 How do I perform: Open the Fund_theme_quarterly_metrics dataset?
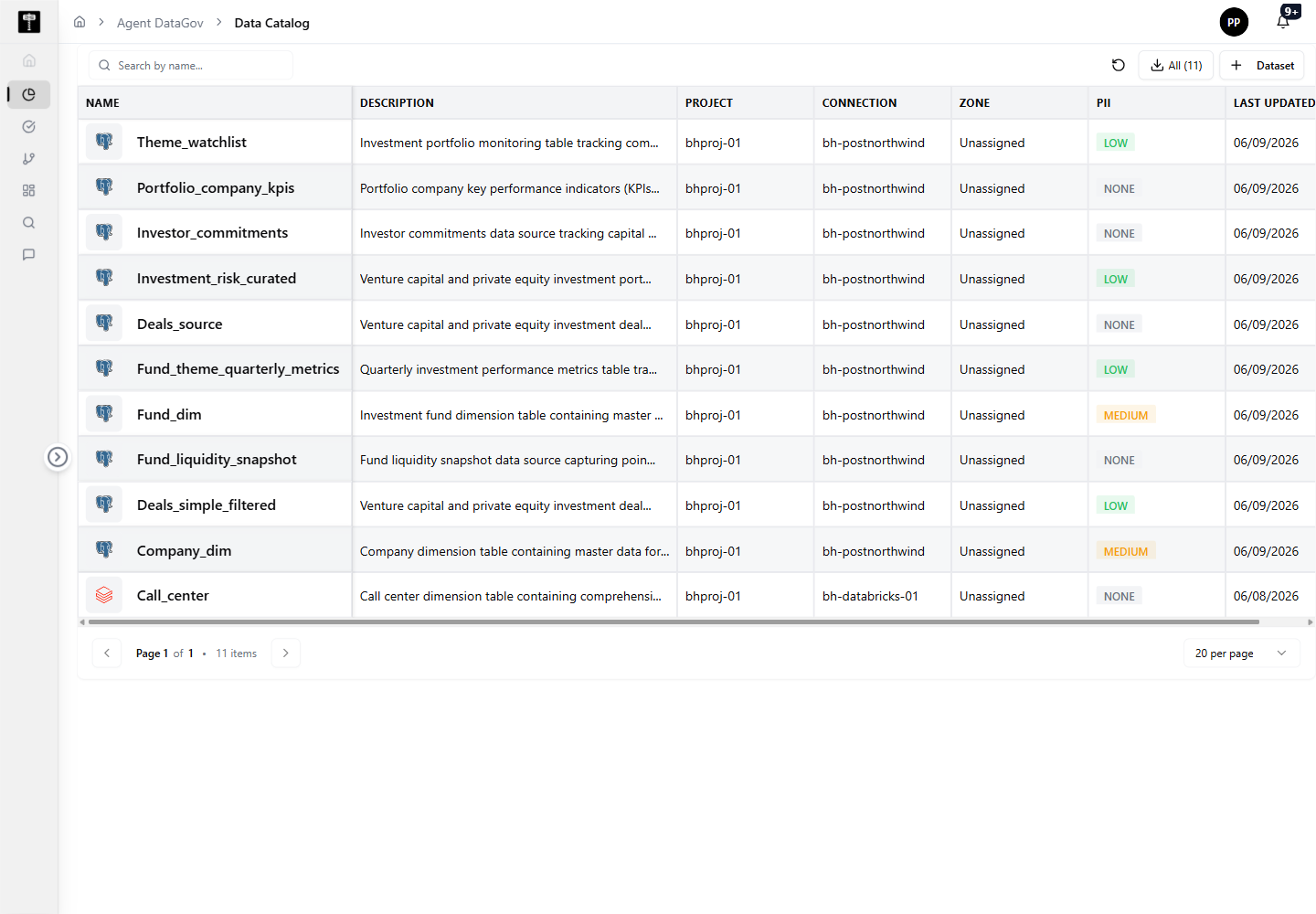[x=238, y=368]
